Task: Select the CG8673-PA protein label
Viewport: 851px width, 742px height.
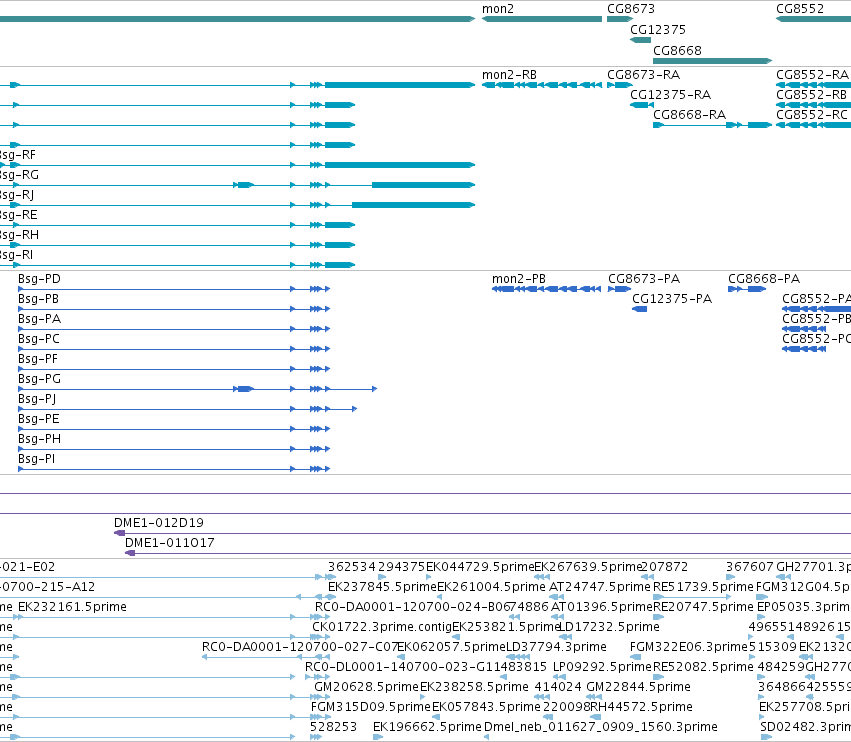Action: click(644, 278)
